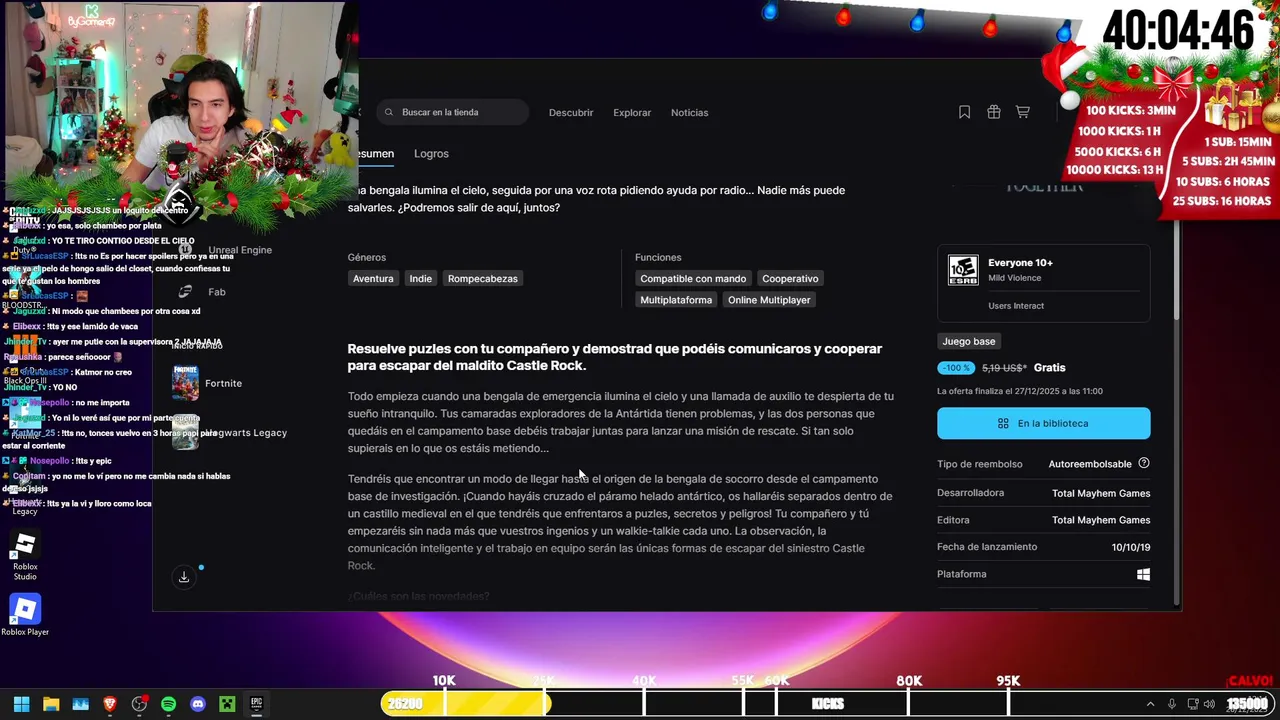Click the Autoreembolsable refund value
The width and height of the screenshot is (1280, 720).
[x=1090, y=464]
